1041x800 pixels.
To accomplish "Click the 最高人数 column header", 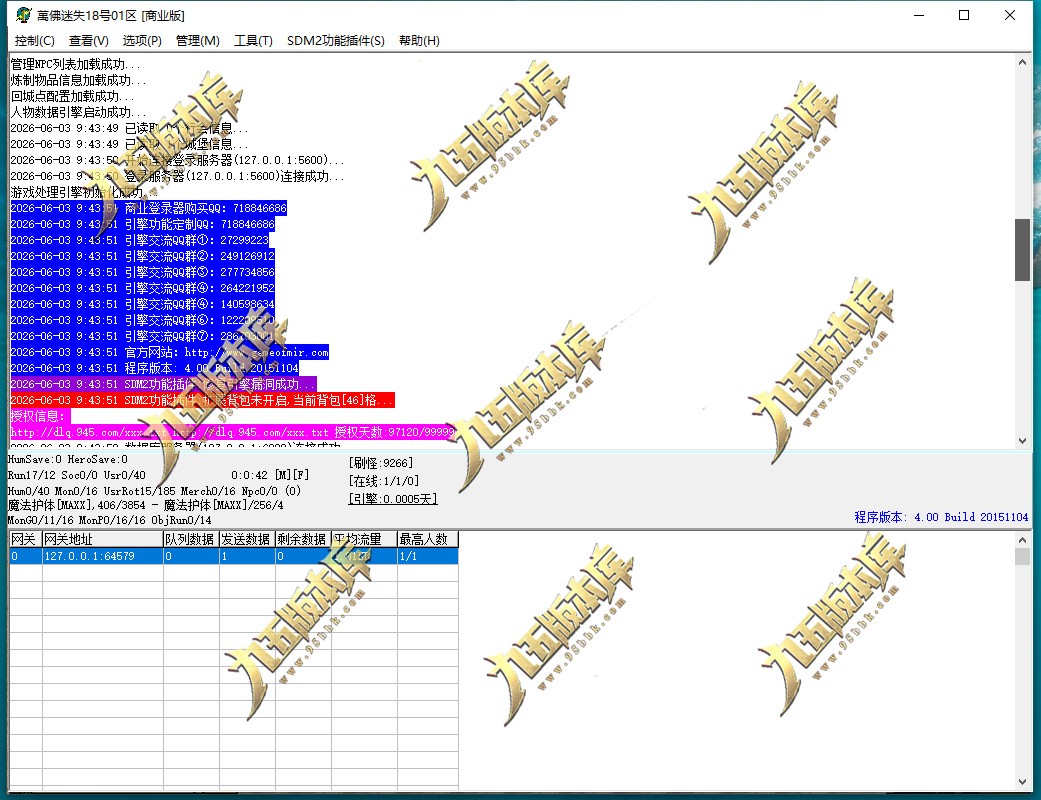I will coord(428,539).
